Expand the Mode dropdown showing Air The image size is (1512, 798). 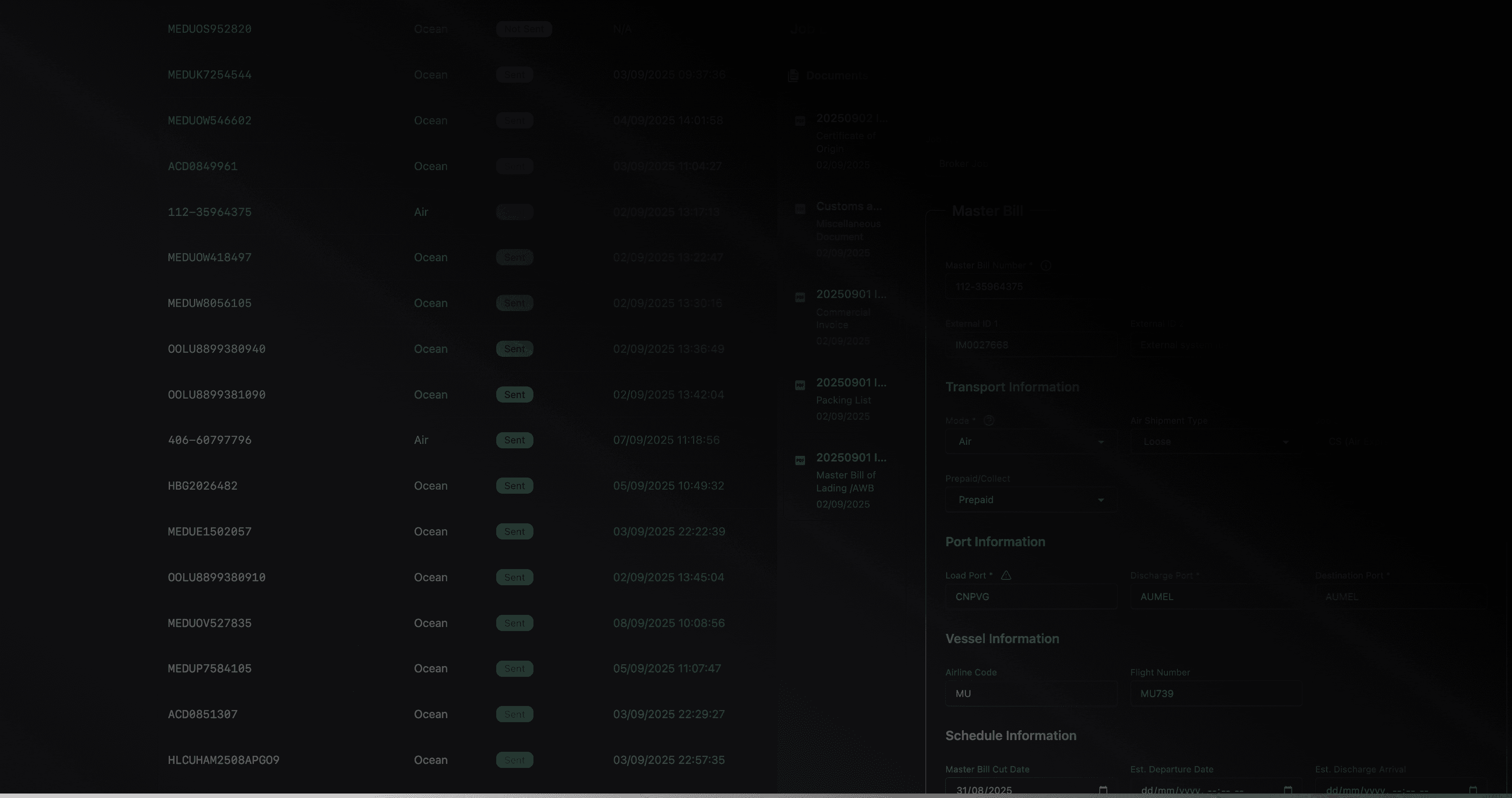point(1031,442)
